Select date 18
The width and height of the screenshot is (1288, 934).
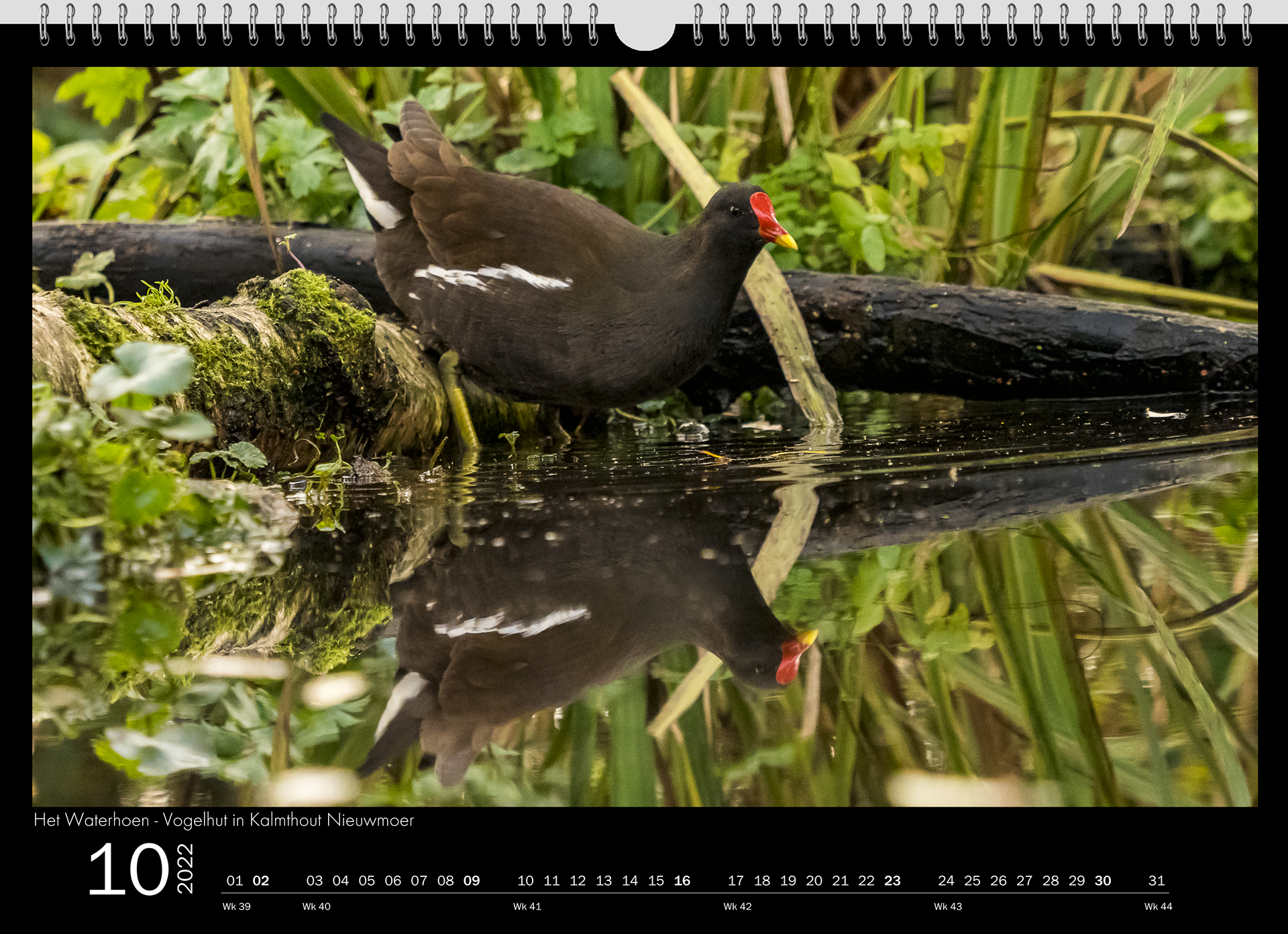[x=762, y=880]
